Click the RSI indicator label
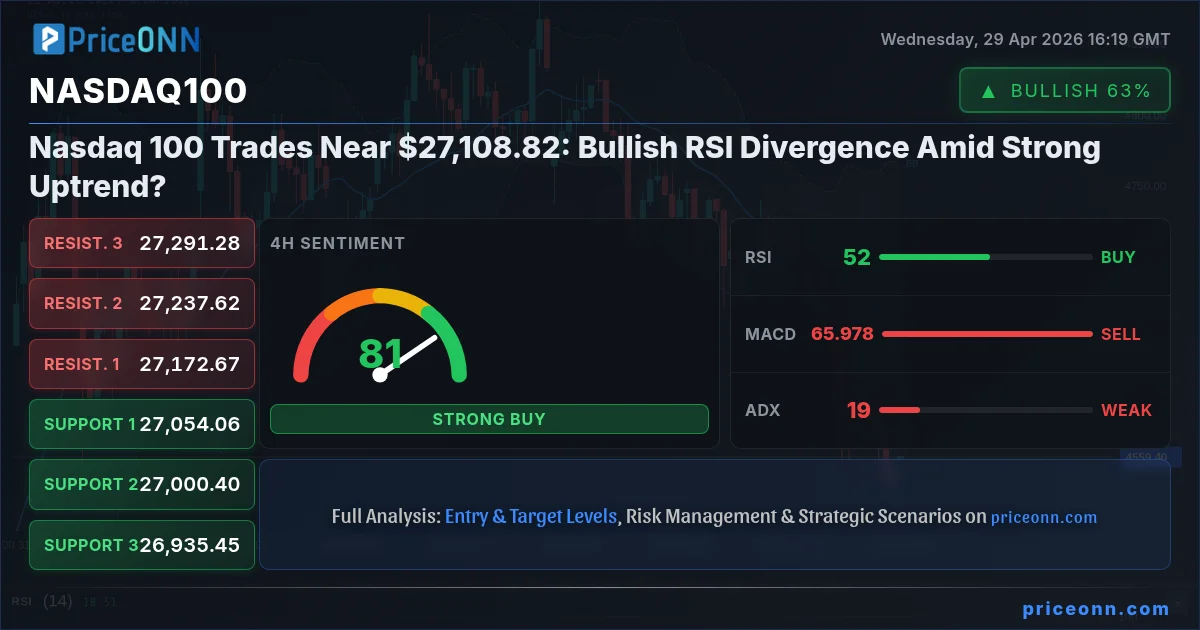The width and height of the screenshot is (1200, 630). (x=758, y=257)
